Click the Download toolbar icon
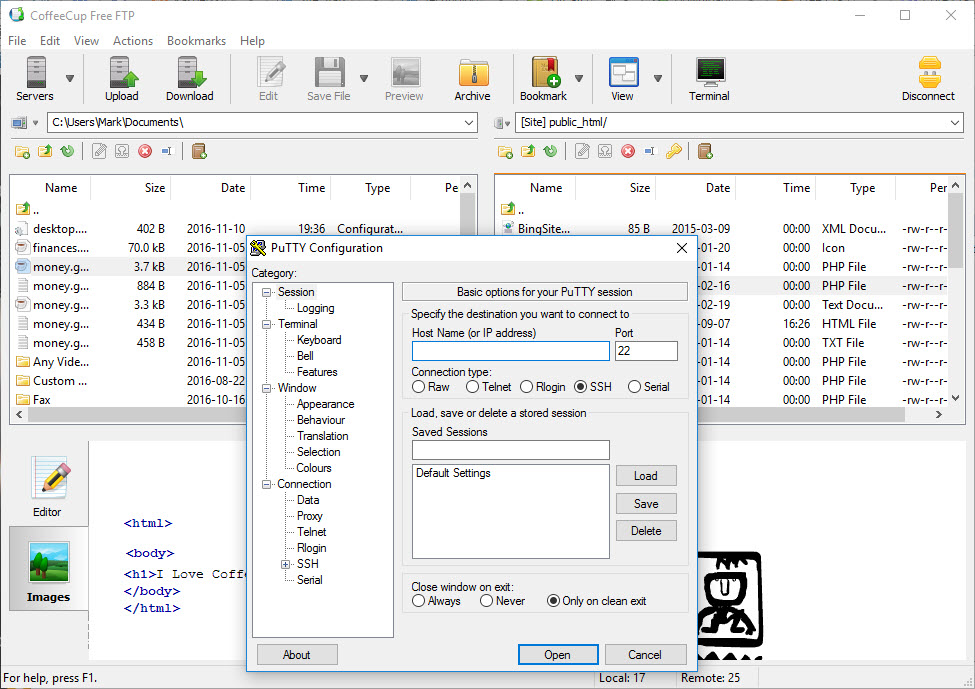Screen dimensions: 975x689 click(x=190, y=78)
